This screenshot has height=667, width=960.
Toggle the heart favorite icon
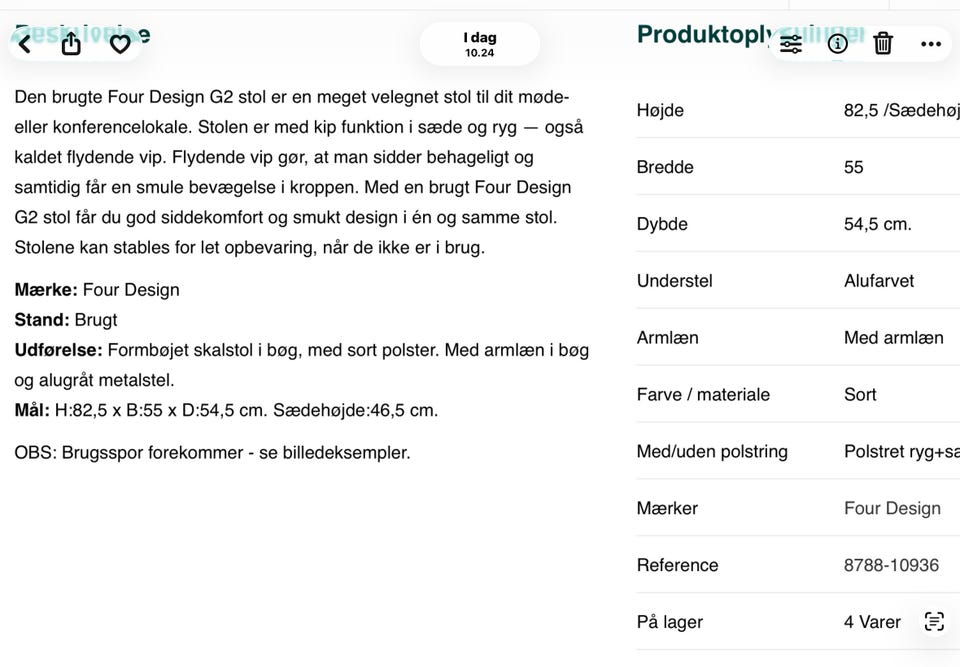tap(120, 44)
